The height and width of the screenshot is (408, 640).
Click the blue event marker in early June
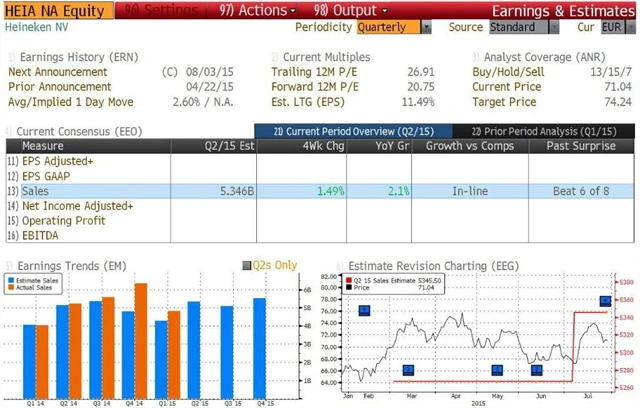click(x=537, y=370)
